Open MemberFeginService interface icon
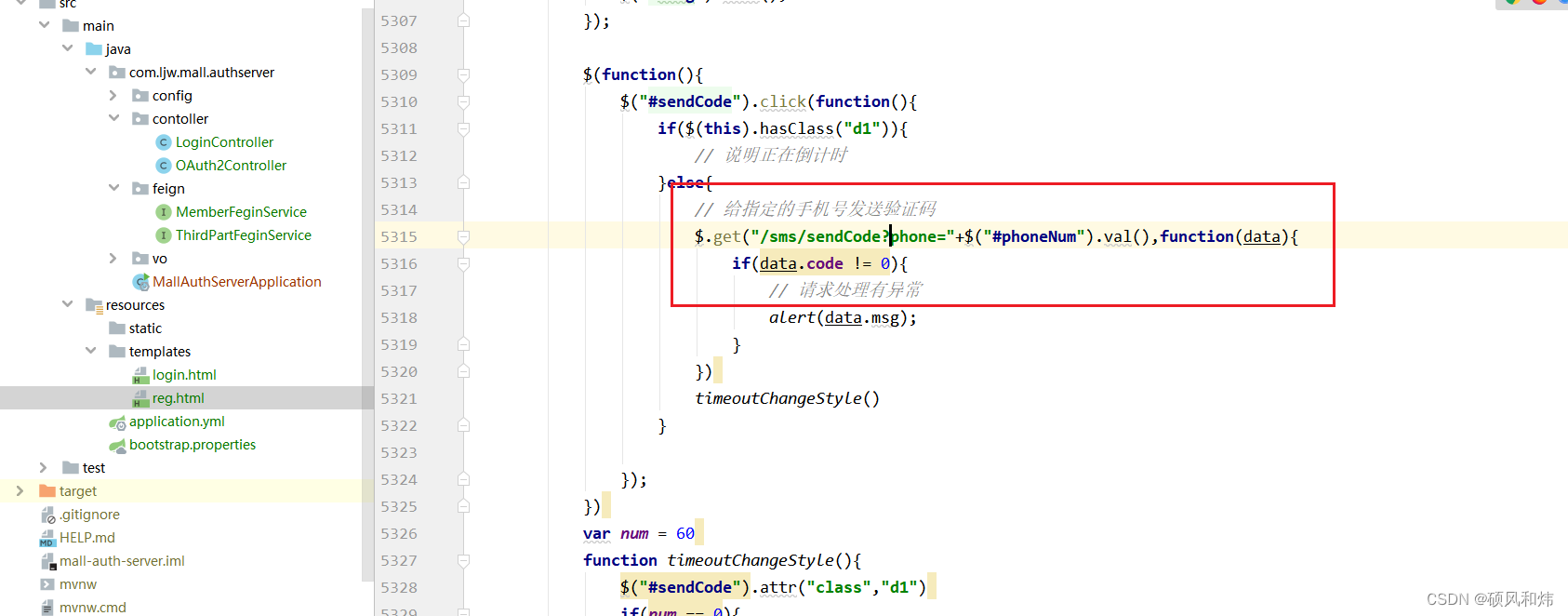Image resolution: width=1568 pixels, height=616 pixels. (x=164, y=211)
